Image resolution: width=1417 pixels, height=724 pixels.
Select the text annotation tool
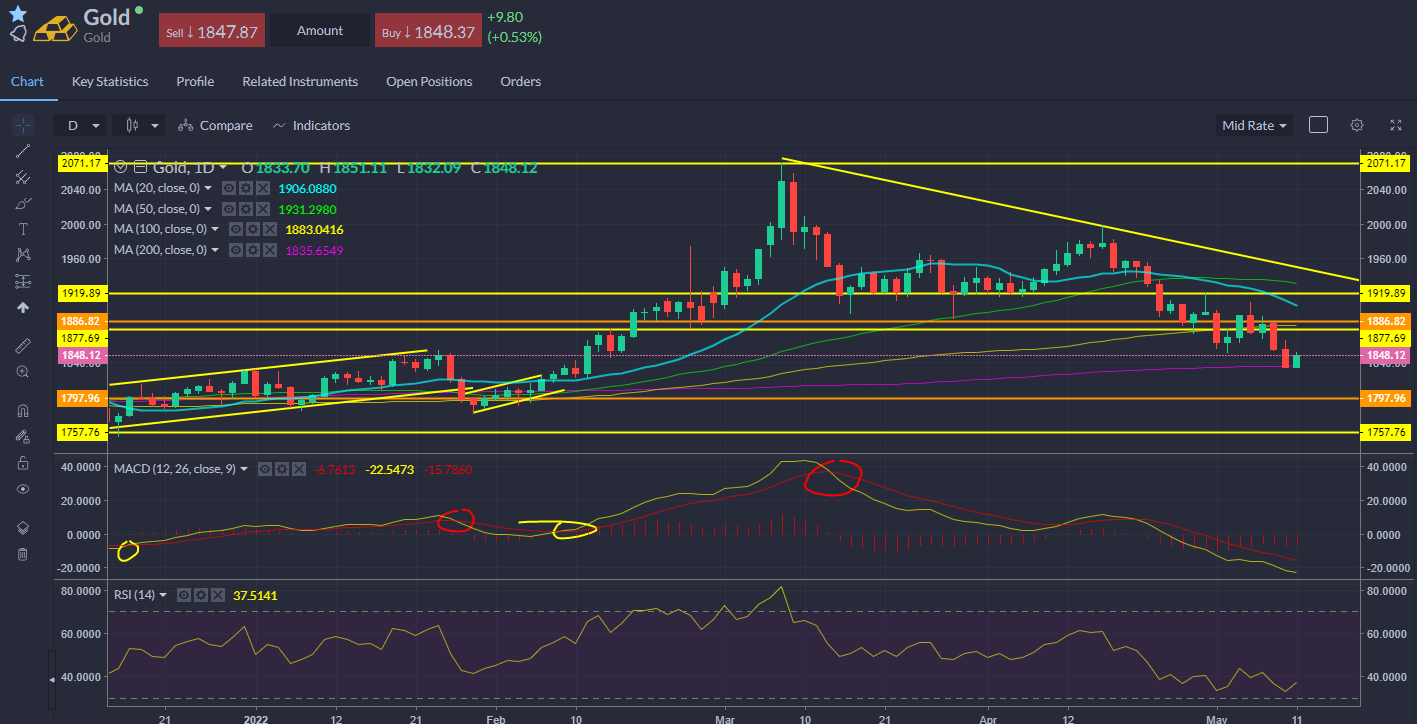point(23,229)
